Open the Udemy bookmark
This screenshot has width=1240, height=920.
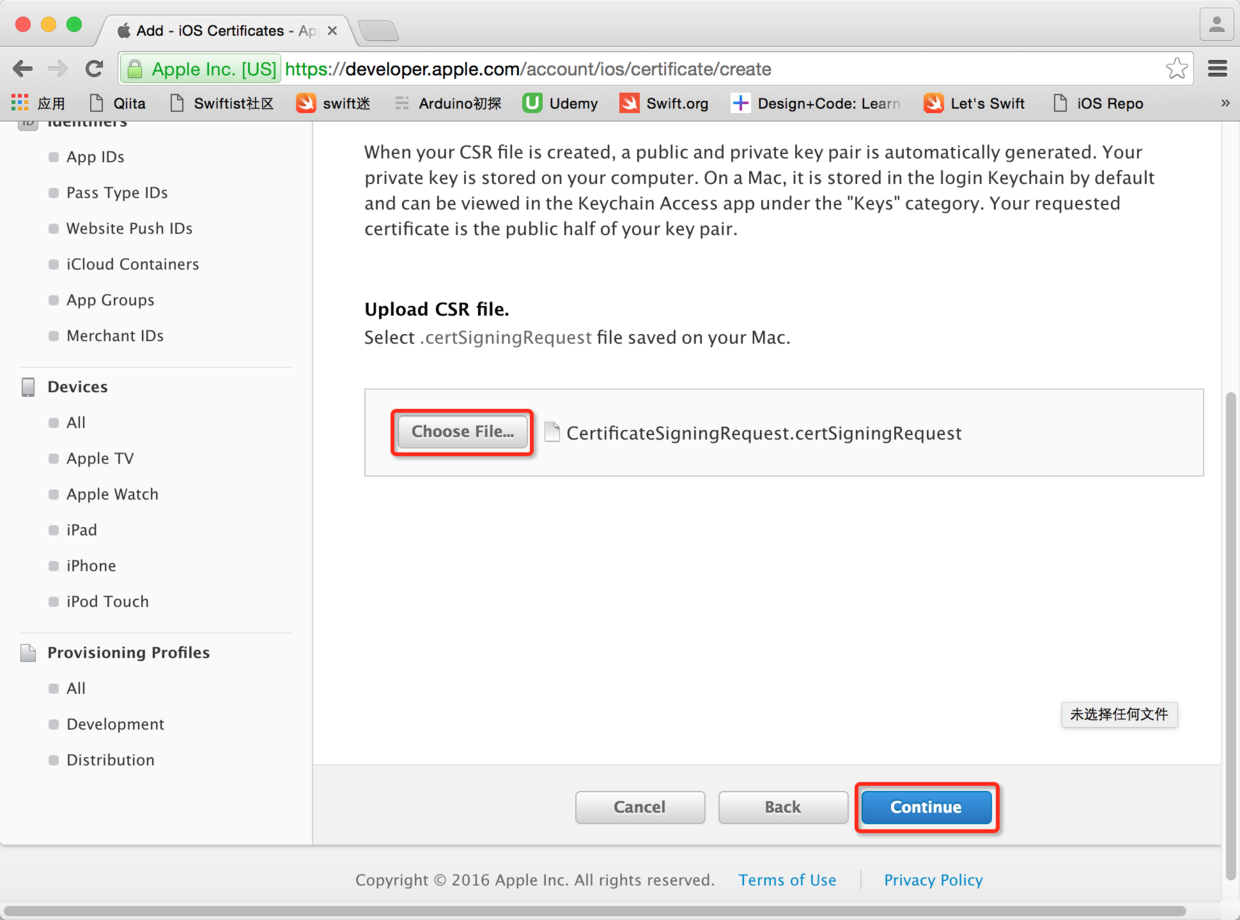pos(561,103)
